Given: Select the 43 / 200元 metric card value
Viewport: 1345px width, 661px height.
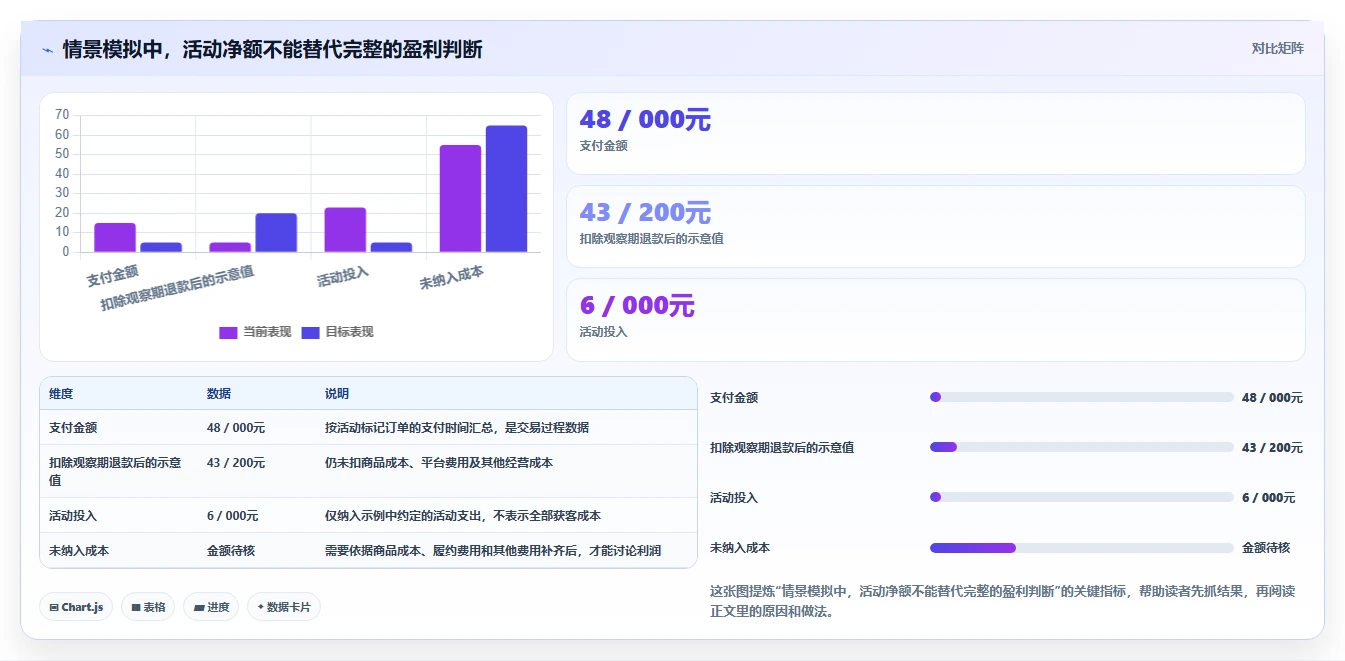Looking at the screenshot, I should tap(645, 213).
